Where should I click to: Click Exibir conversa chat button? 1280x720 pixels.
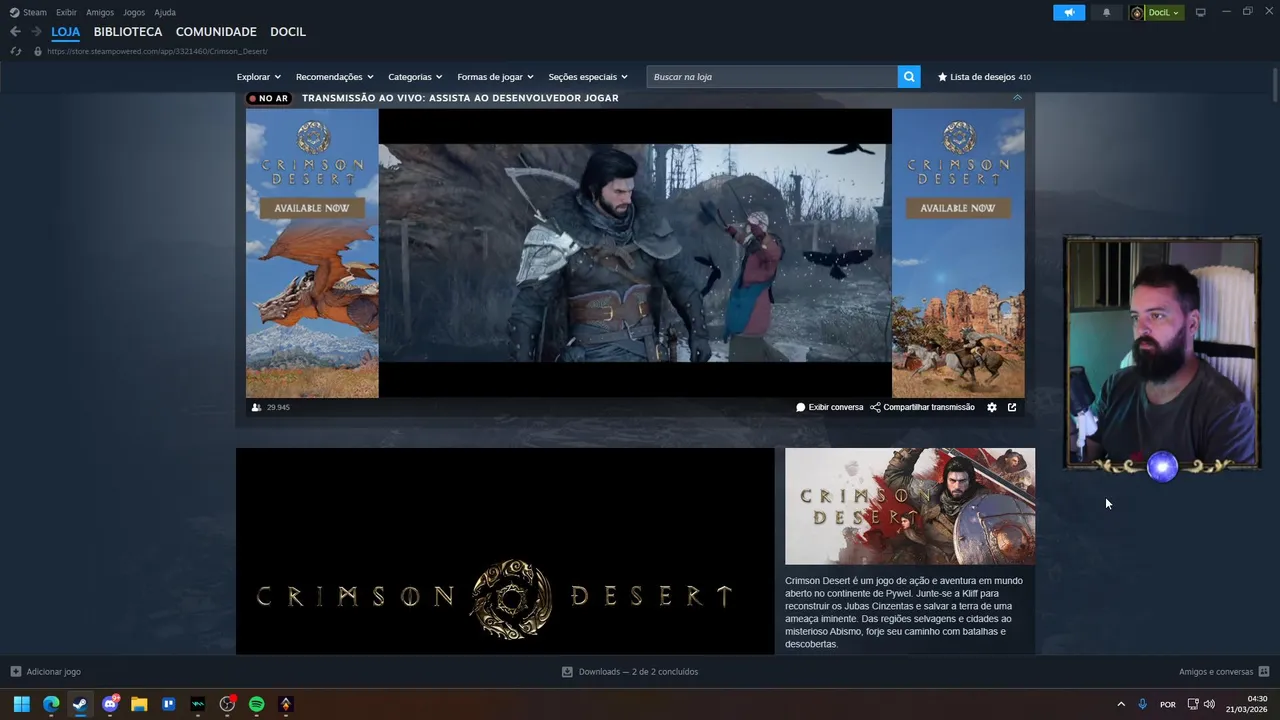click(x=829, y=408)
